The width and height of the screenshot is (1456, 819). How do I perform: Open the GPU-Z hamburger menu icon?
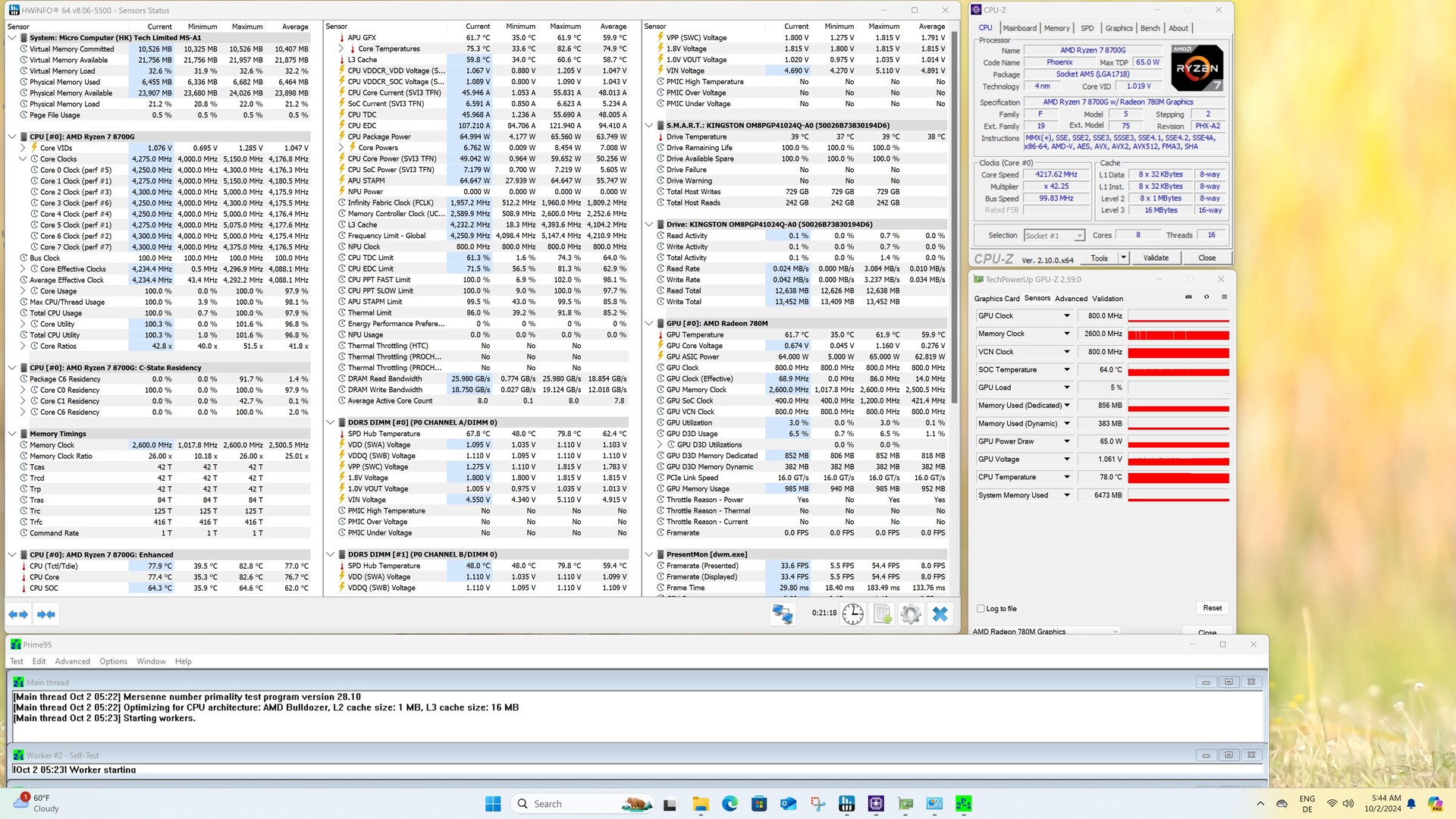tap(1224, 297)
